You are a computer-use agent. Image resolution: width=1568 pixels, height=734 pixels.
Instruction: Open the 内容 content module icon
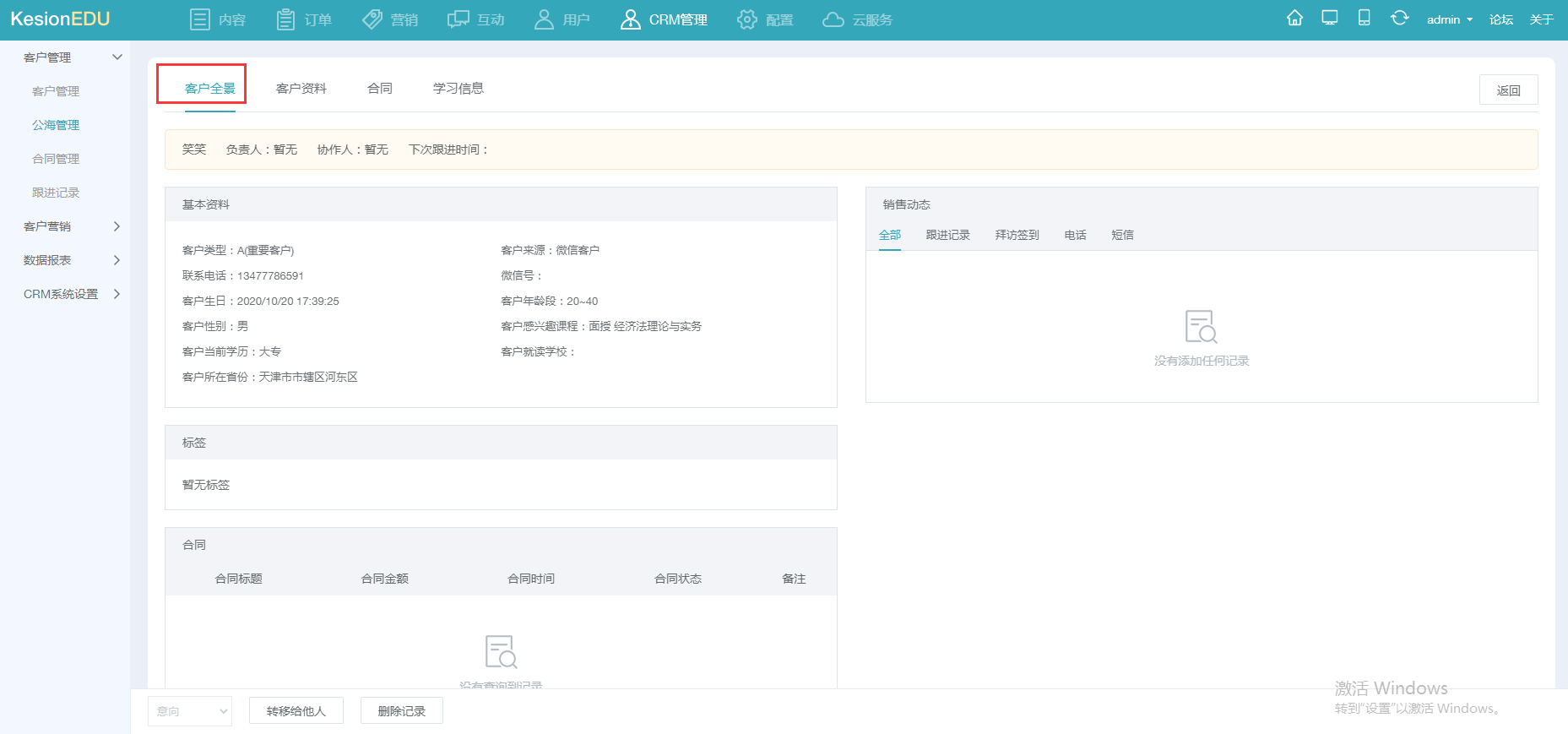[x=200, y=19]
